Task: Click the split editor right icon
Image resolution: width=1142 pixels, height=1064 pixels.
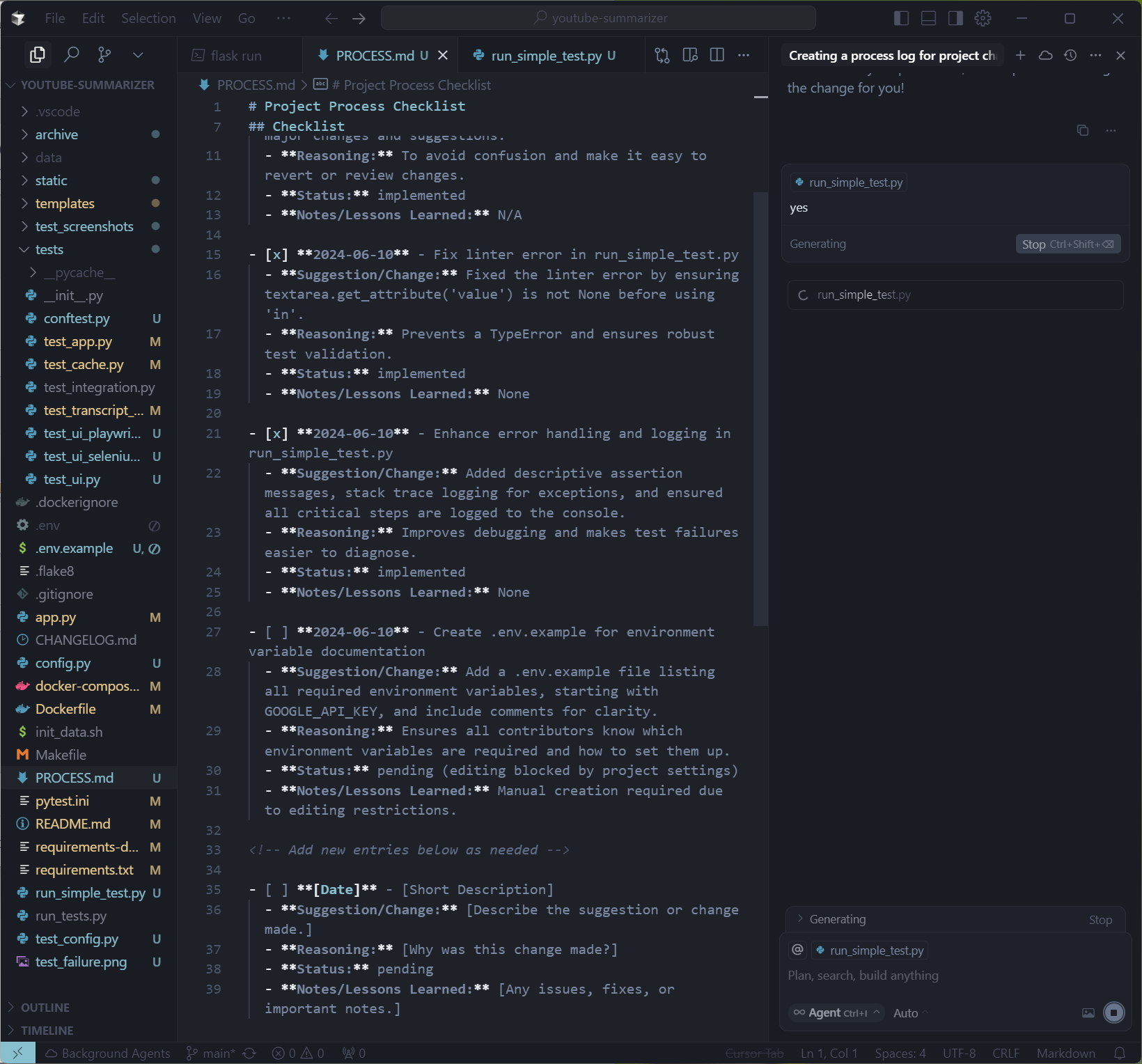Action: coord(717,55)
